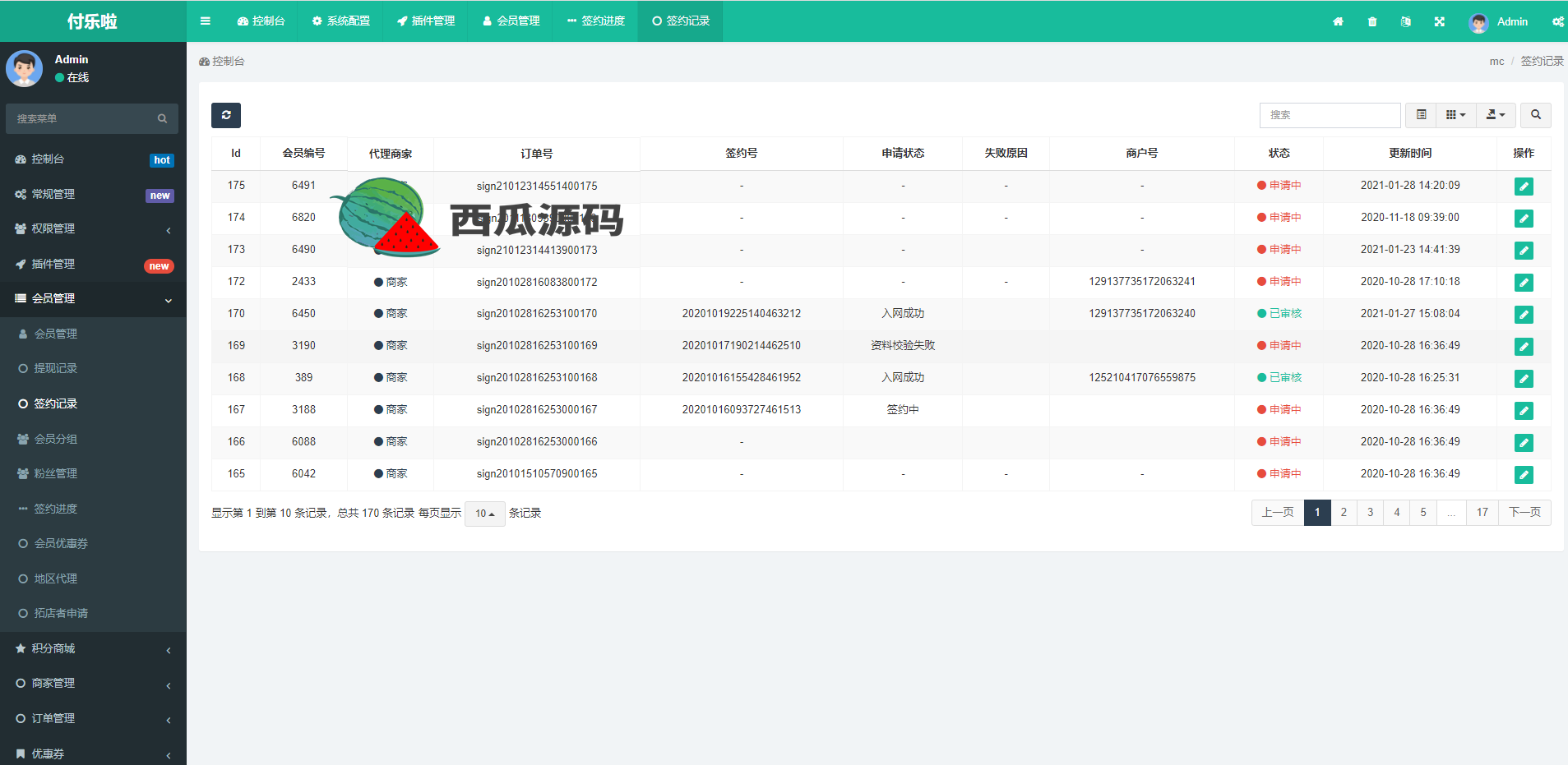Edit record with Id 174
This screenshot has height=765, width=1568.
(x=1524, y=219)
